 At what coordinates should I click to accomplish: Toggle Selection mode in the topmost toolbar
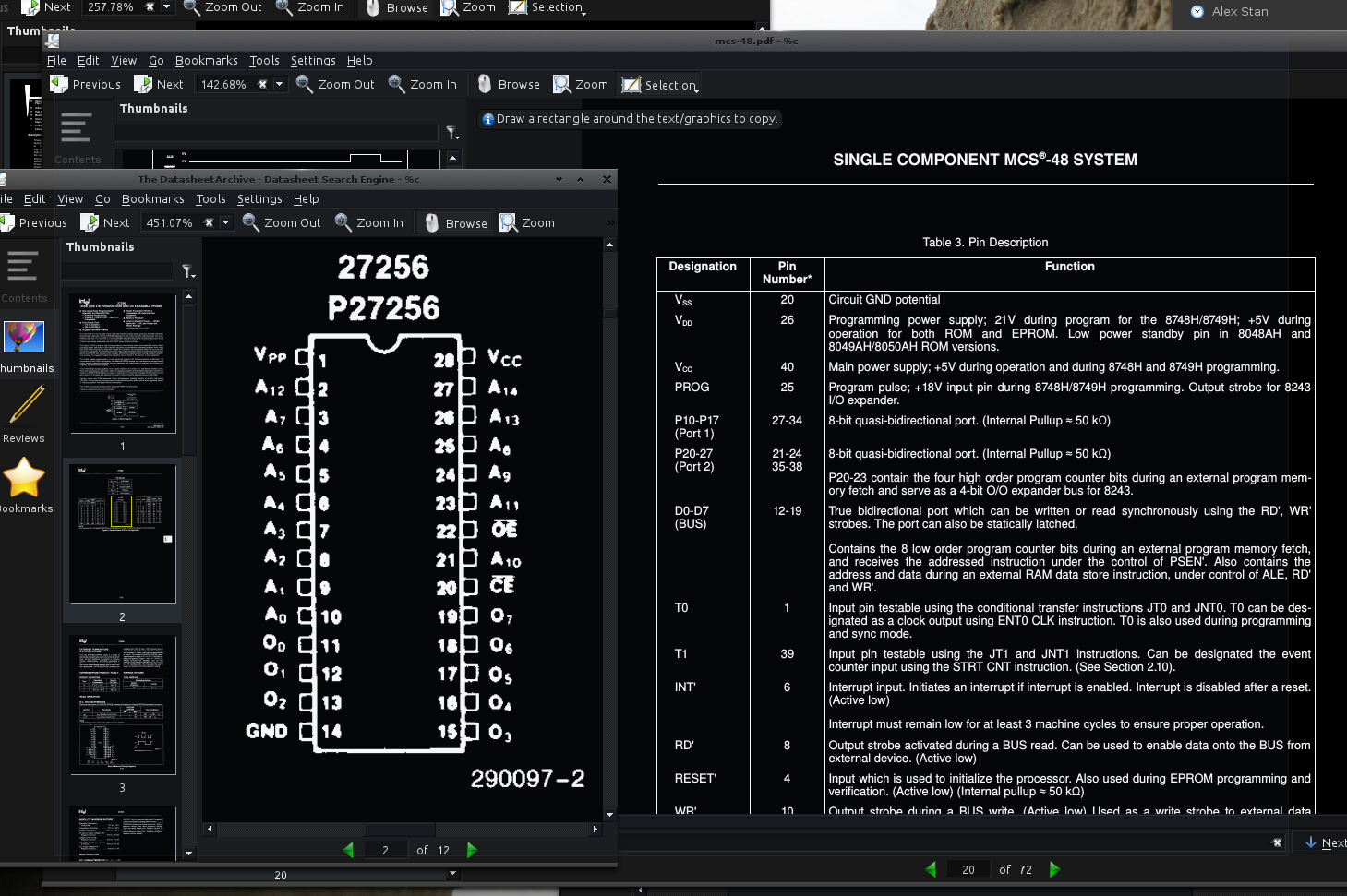pyautogui.click(x=547, y=7)
